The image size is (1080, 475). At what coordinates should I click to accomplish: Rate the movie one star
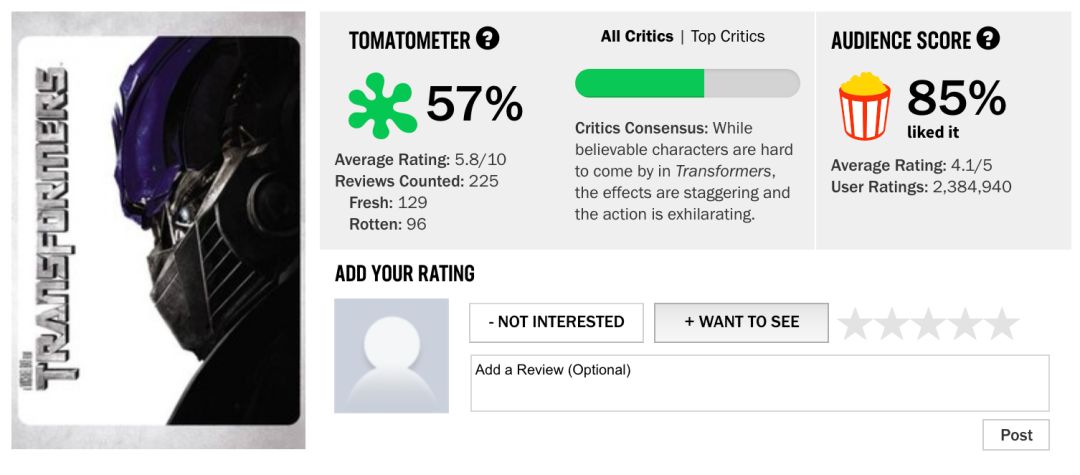tap(856, 324)
